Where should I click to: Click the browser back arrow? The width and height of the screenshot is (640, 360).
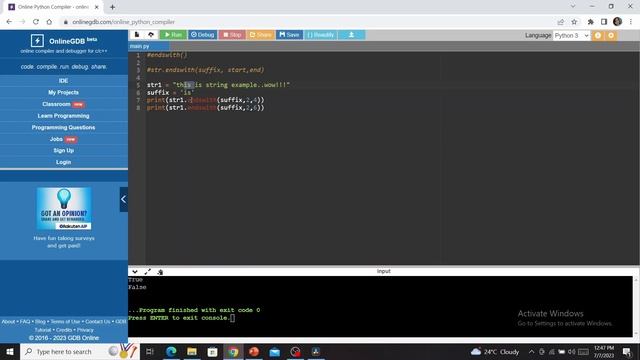point(9,22)
